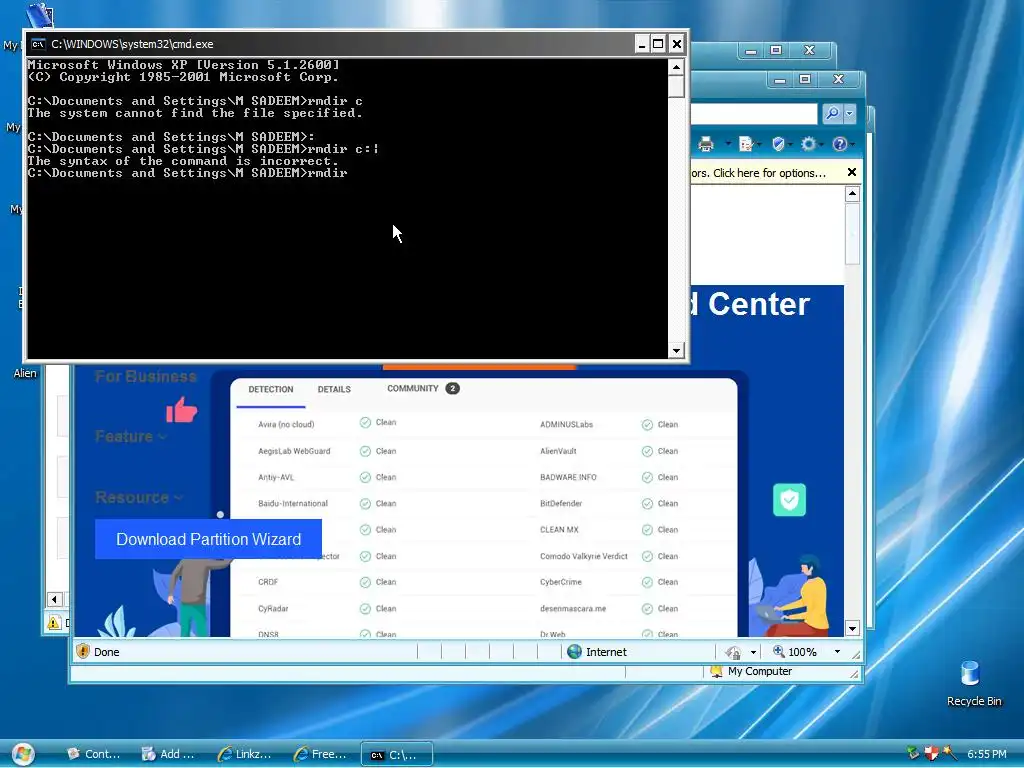Click the third system tray icon
Image resolution: width=1024 pixels, height=768 pixels.
950,754
